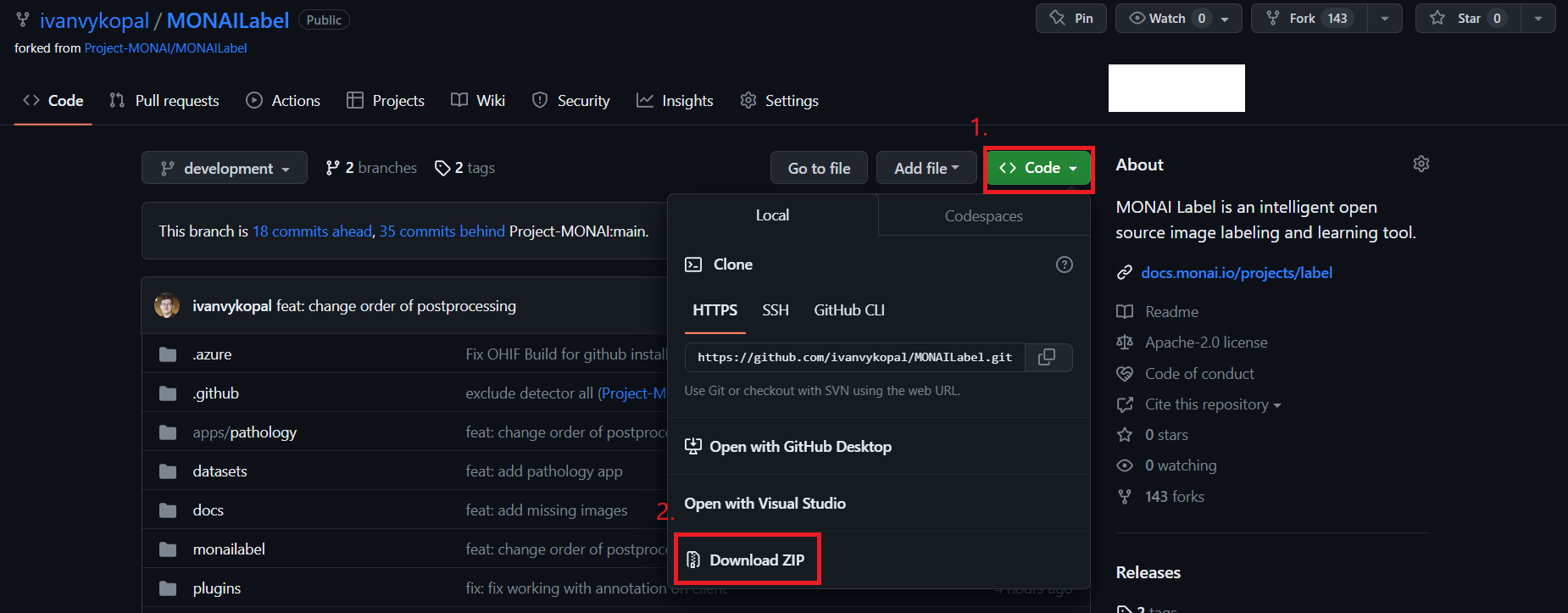View the 2 branches link
The image size is (1568, 613).
coord(372,168)
